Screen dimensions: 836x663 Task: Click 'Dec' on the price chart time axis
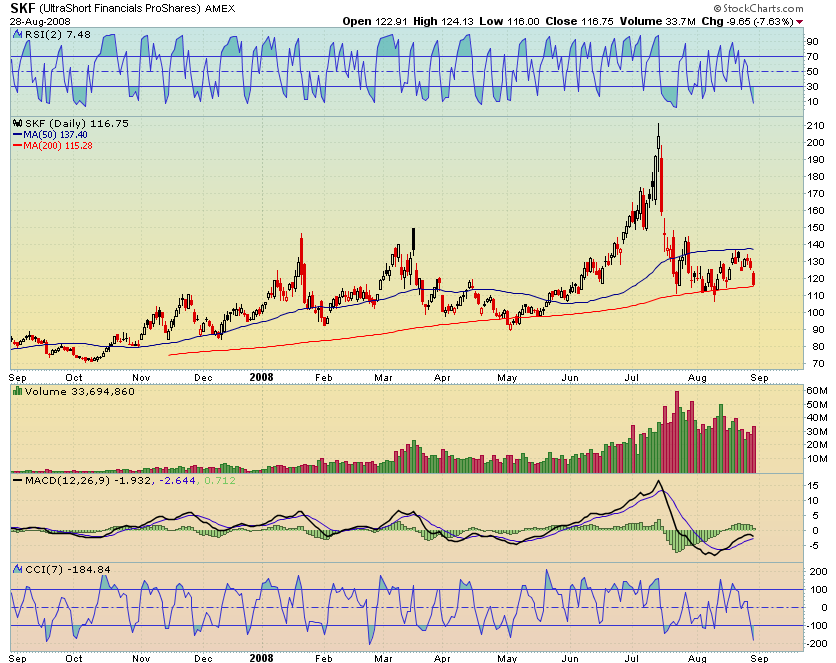[x=203, y=378]
